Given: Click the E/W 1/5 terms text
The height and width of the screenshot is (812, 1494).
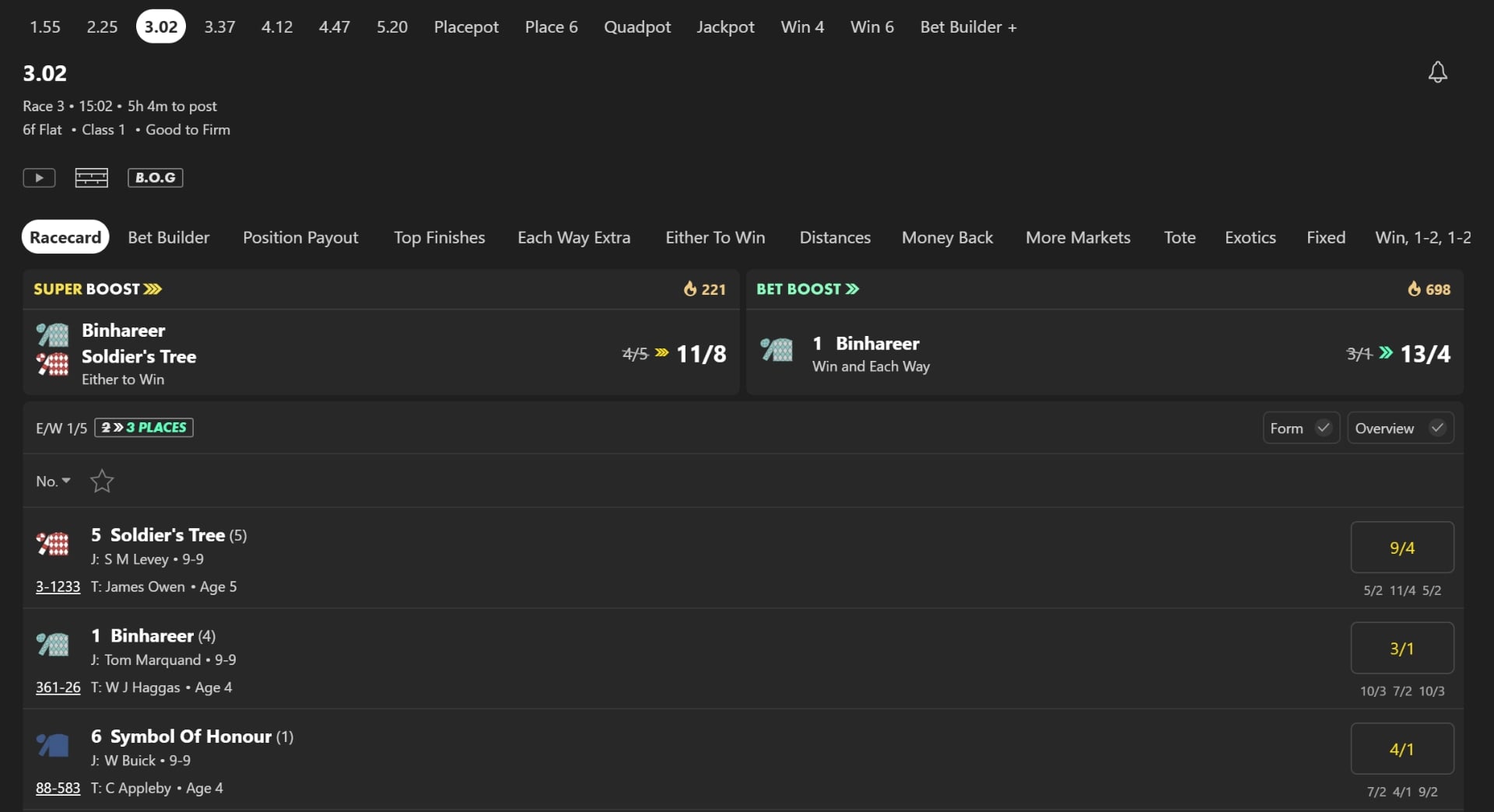Looking at the screenshot, I should [x=61, y=428].
